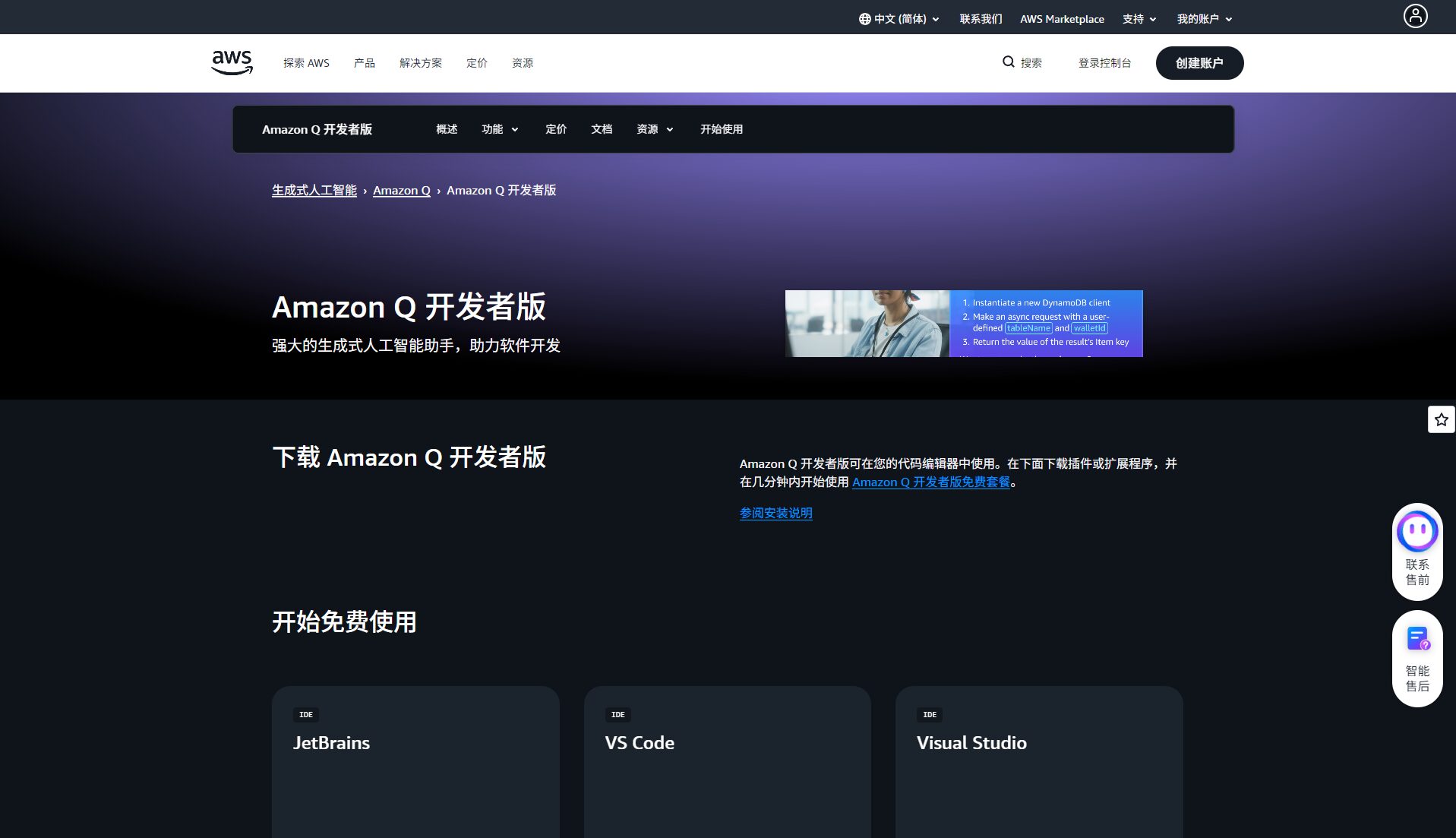Click the Amazon Q 开发者版免费套餐 link
The height and width of the screenshot is (838, 1456).
click(x=930, y=482)
